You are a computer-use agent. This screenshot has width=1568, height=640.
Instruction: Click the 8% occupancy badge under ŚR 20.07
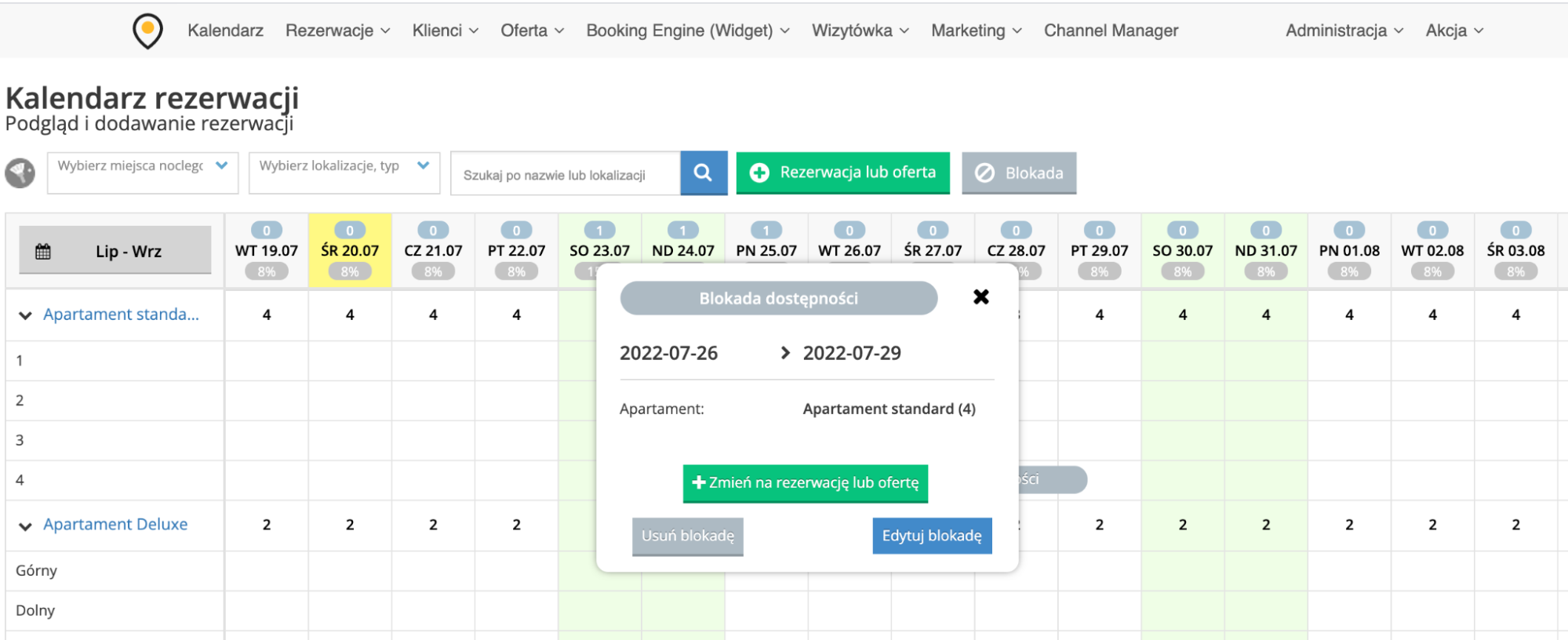[350, 271]
